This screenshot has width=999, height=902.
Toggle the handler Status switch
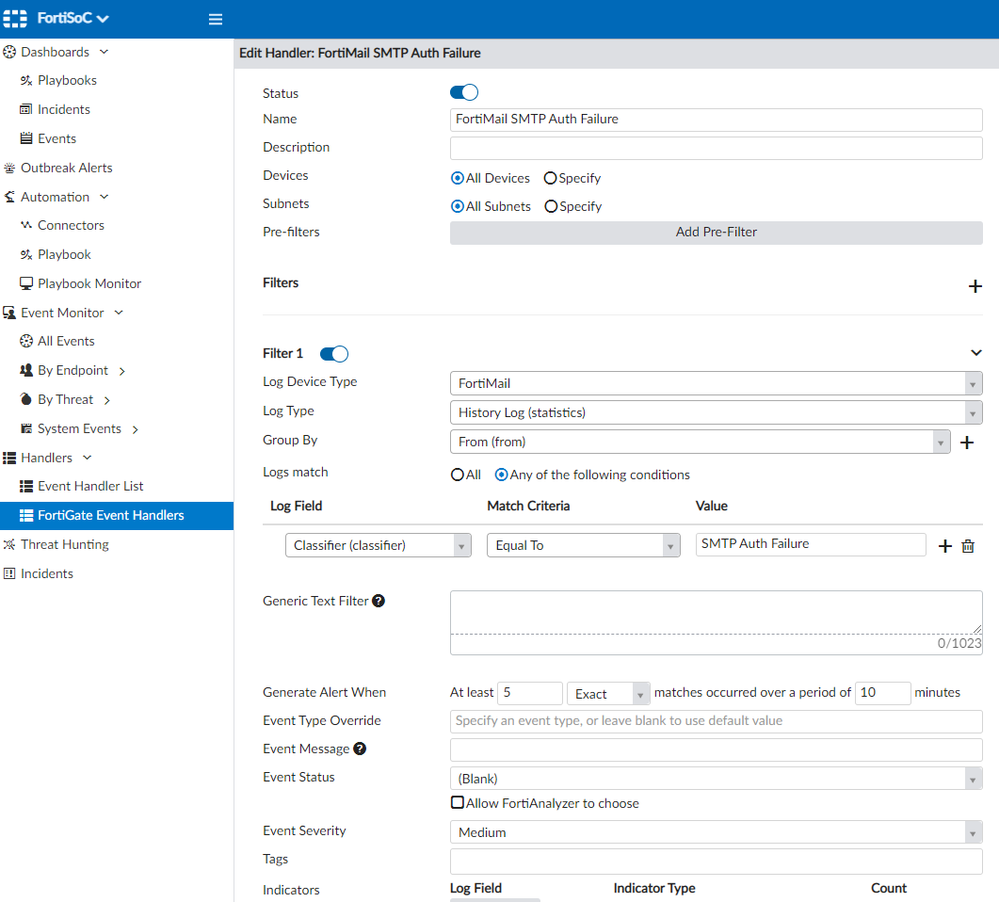[464, 93]
